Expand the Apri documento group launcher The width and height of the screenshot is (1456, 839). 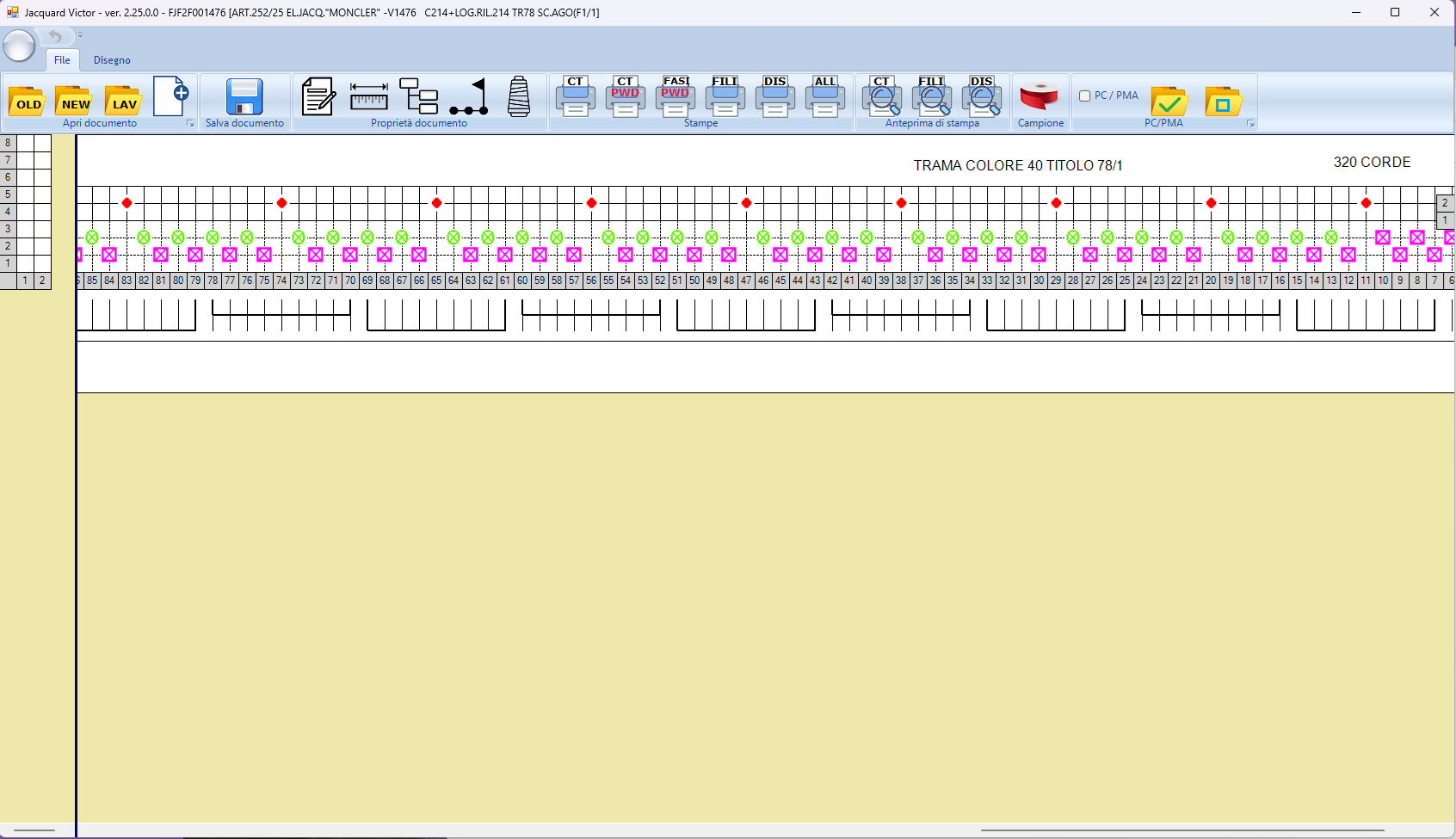click(x=190, y=124)
